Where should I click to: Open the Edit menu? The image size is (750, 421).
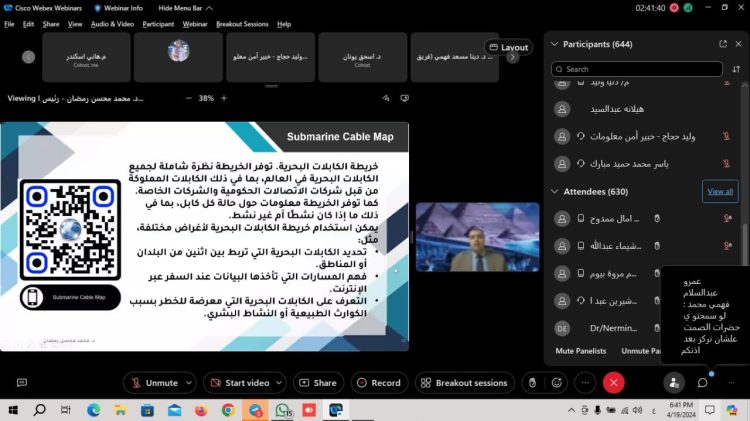click(28, 24)
